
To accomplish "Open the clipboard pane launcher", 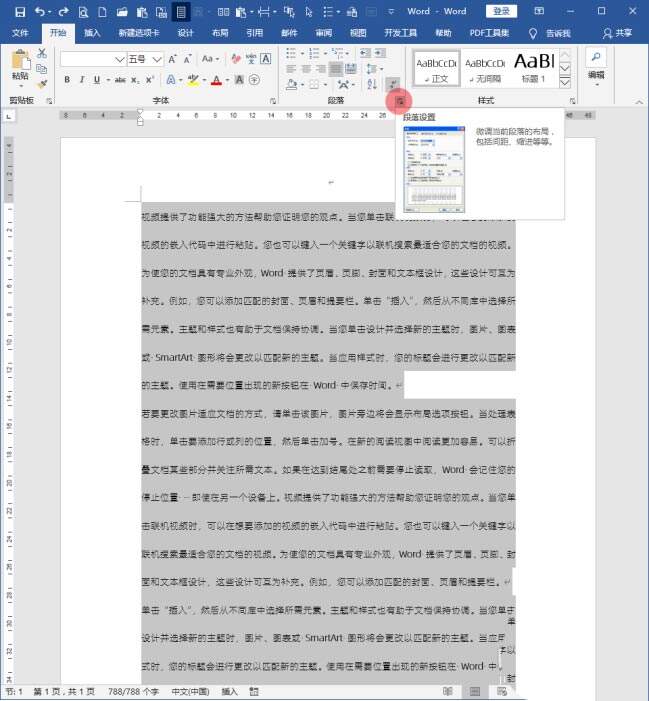I will pyautogui.click(x=49, y=101).
